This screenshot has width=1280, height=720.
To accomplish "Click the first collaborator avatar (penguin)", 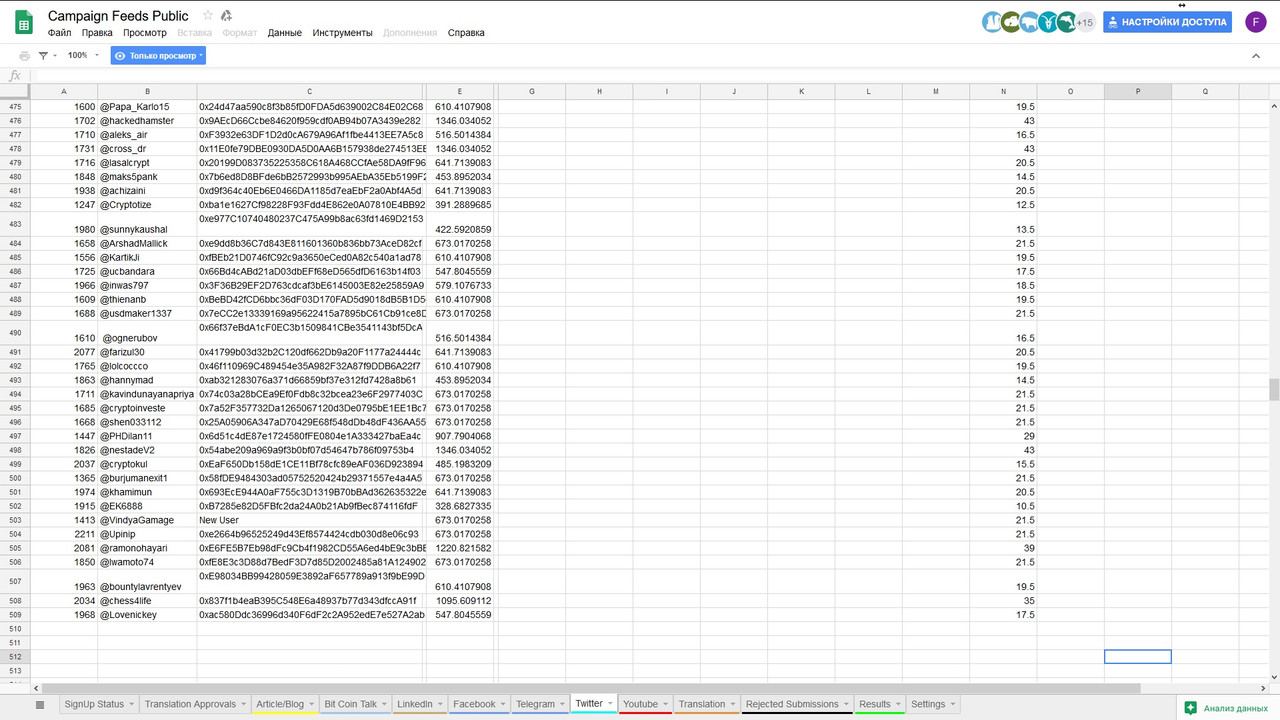I will pyautogui.click(x=992, y=22).
